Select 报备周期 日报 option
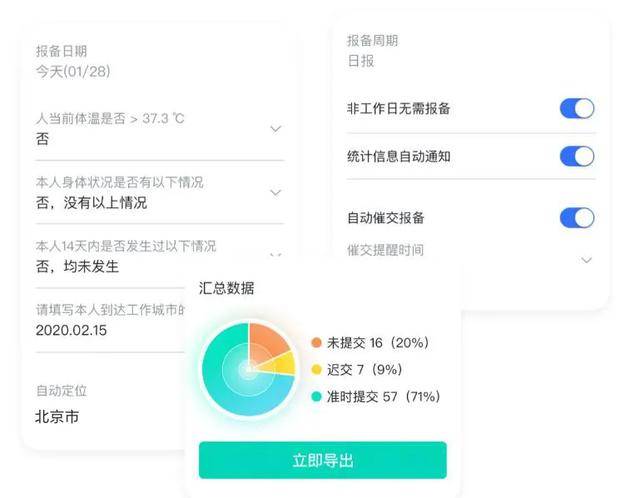Viewport: 640px width, 498px height. point(360,61)
